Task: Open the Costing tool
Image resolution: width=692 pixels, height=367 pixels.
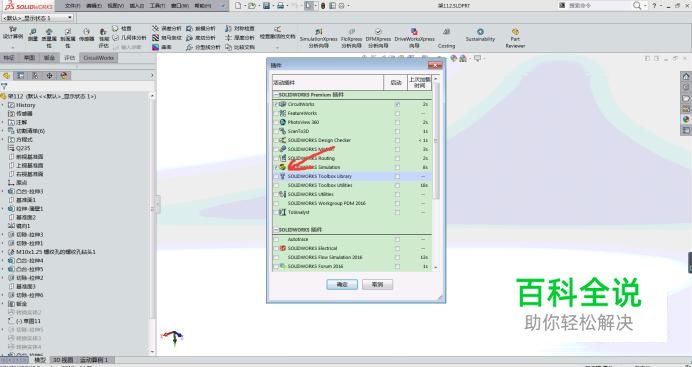Action: pos(446,38)
